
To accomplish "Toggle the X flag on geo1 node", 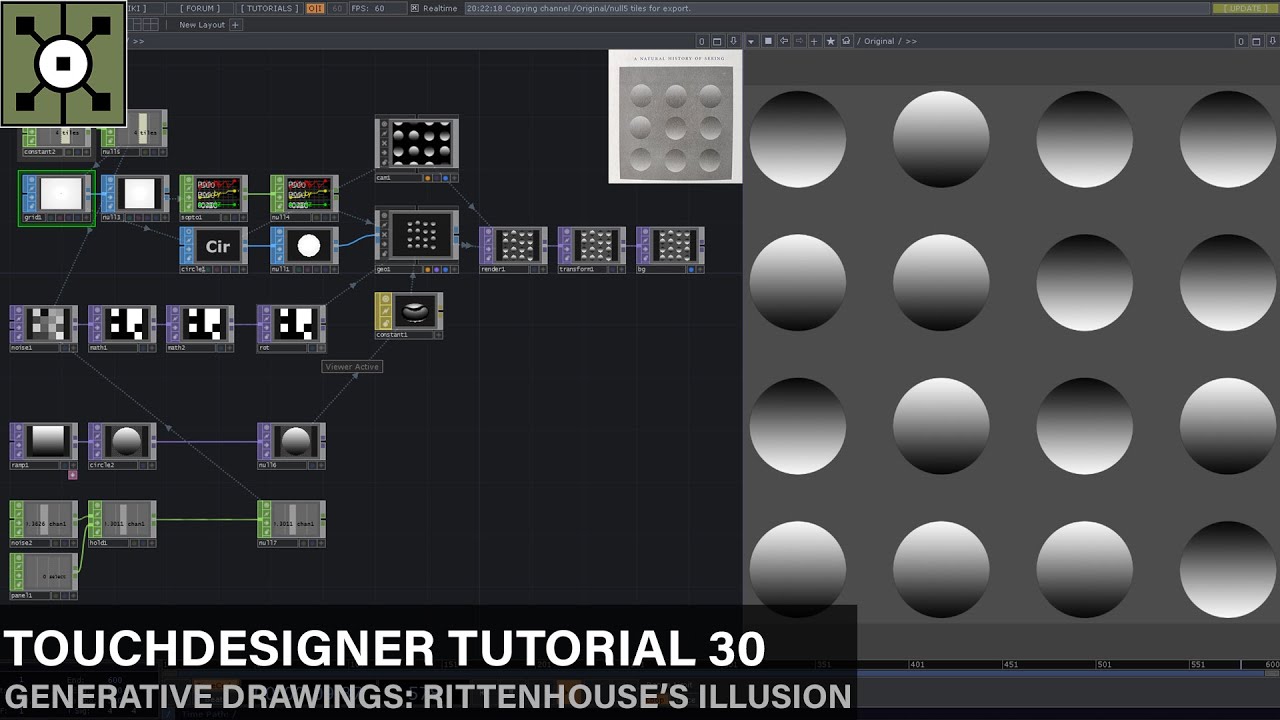I will pyautogui.click(x=384, y=235).
